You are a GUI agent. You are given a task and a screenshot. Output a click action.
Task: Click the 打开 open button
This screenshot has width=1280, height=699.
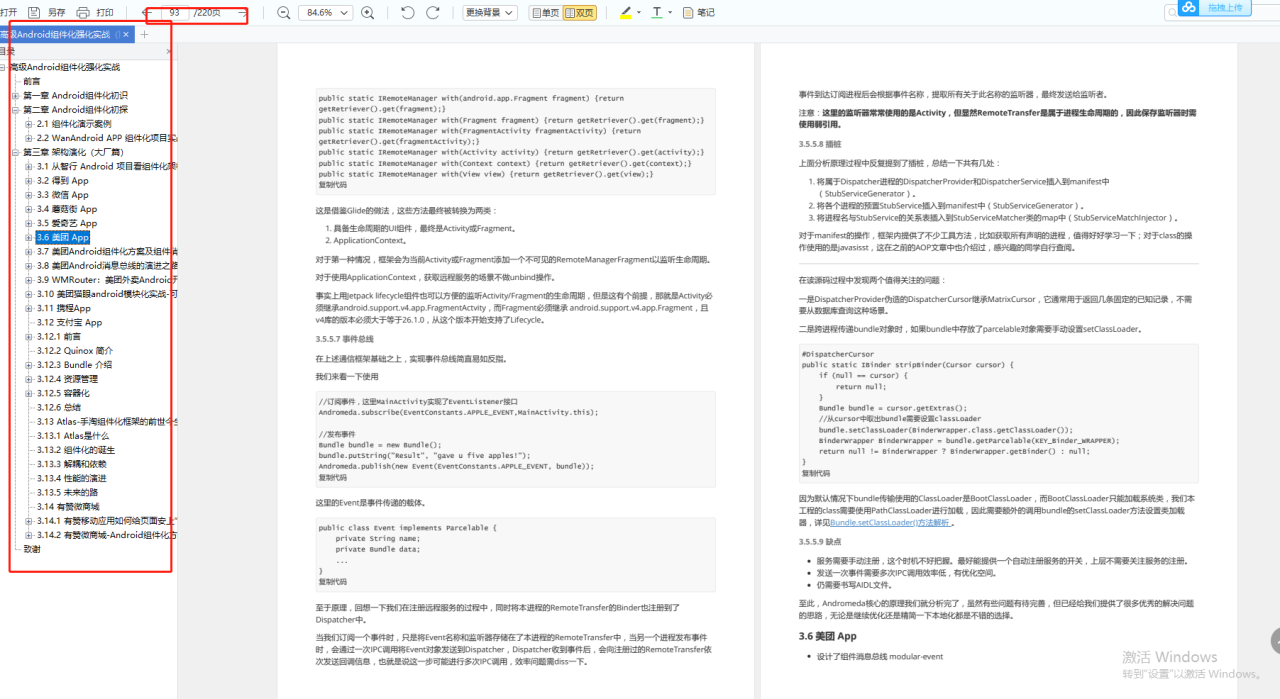[x=8, y=12]
